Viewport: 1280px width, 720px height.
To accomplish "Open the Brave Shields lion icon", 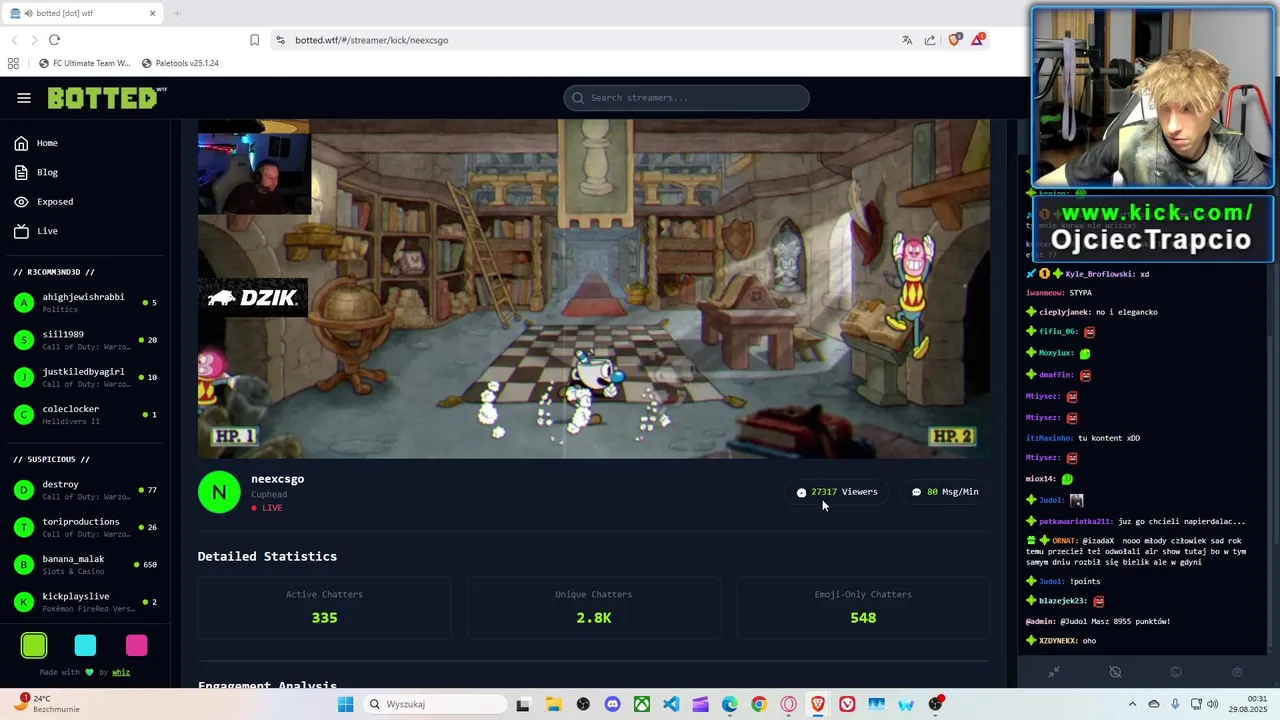I will (955, 40).
